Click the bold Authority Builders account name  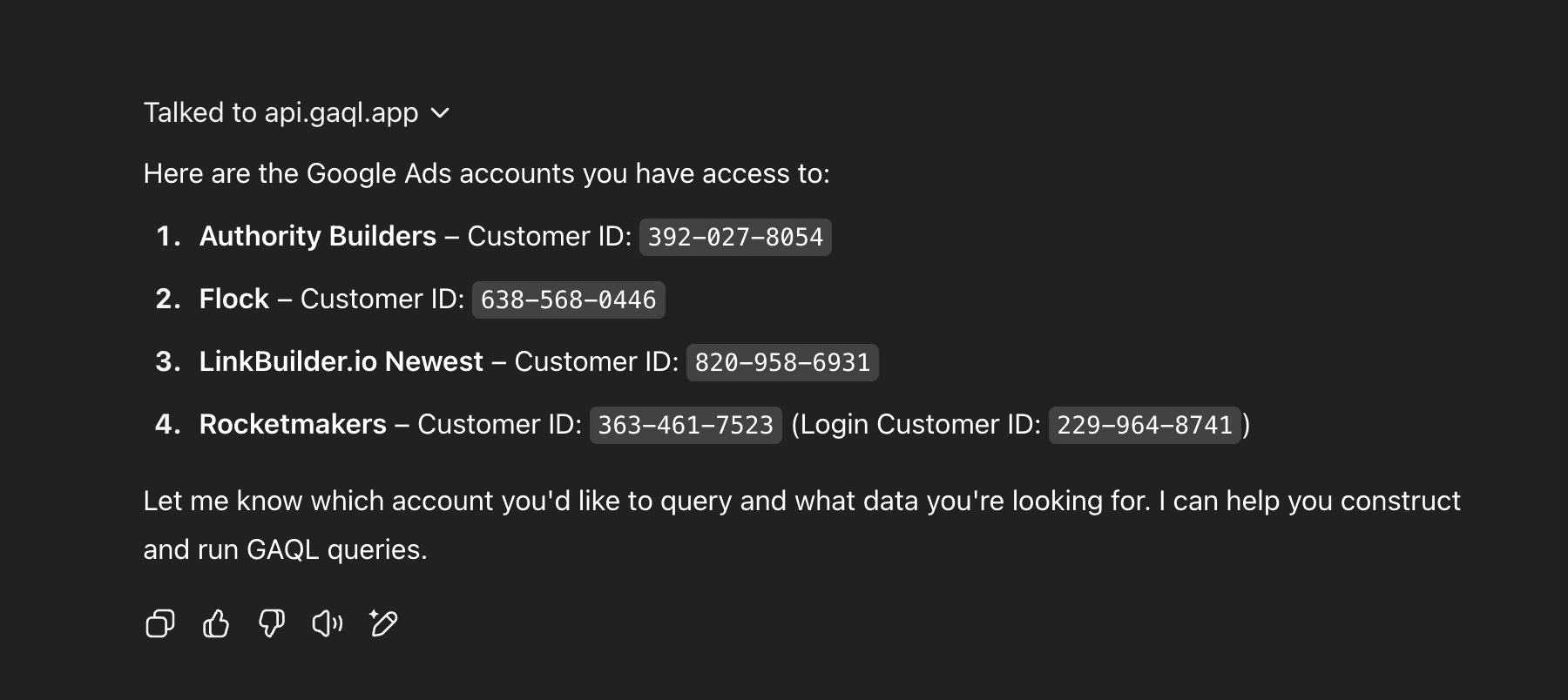tap(317, 236)
